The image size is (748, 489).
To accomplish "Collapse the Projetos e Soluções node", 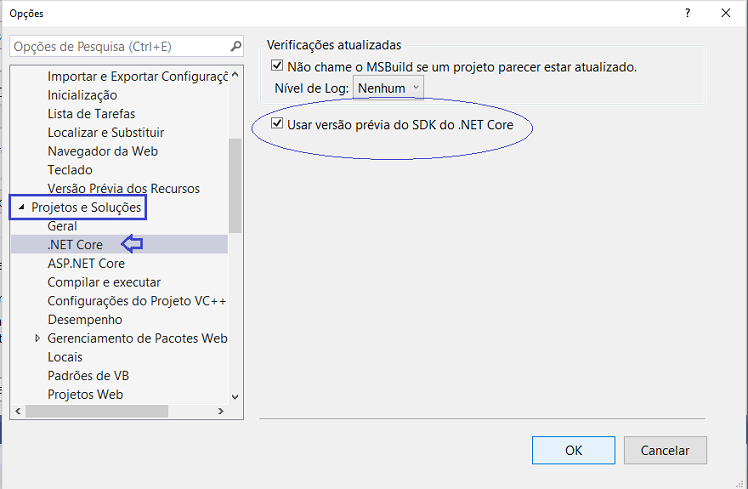I will coord(21,207).
